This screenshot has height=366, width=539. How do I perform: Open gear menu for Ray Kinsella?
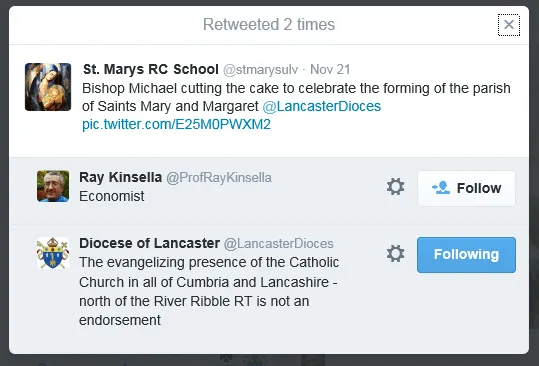(x=395, y=187)
